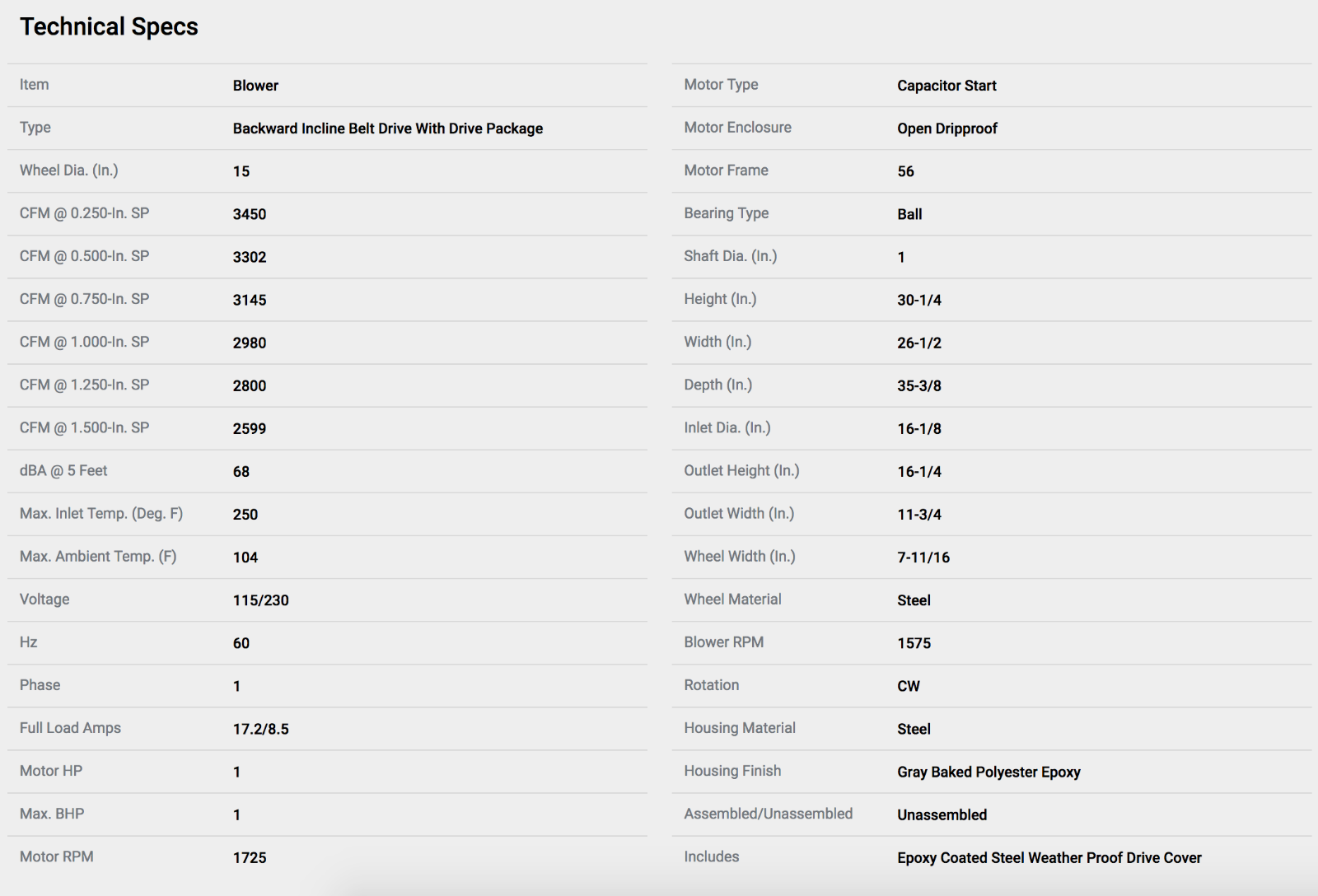Click the CFM value 3145
Screen dimensions: 1318x896
click(250, 300)
